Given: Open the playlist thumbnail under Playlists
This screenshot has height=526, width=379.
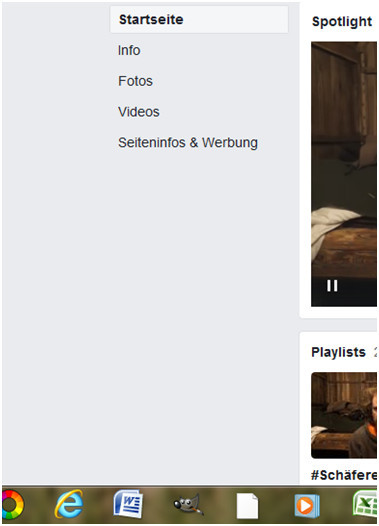Looking at the screenshot, I should pos(344,415).
